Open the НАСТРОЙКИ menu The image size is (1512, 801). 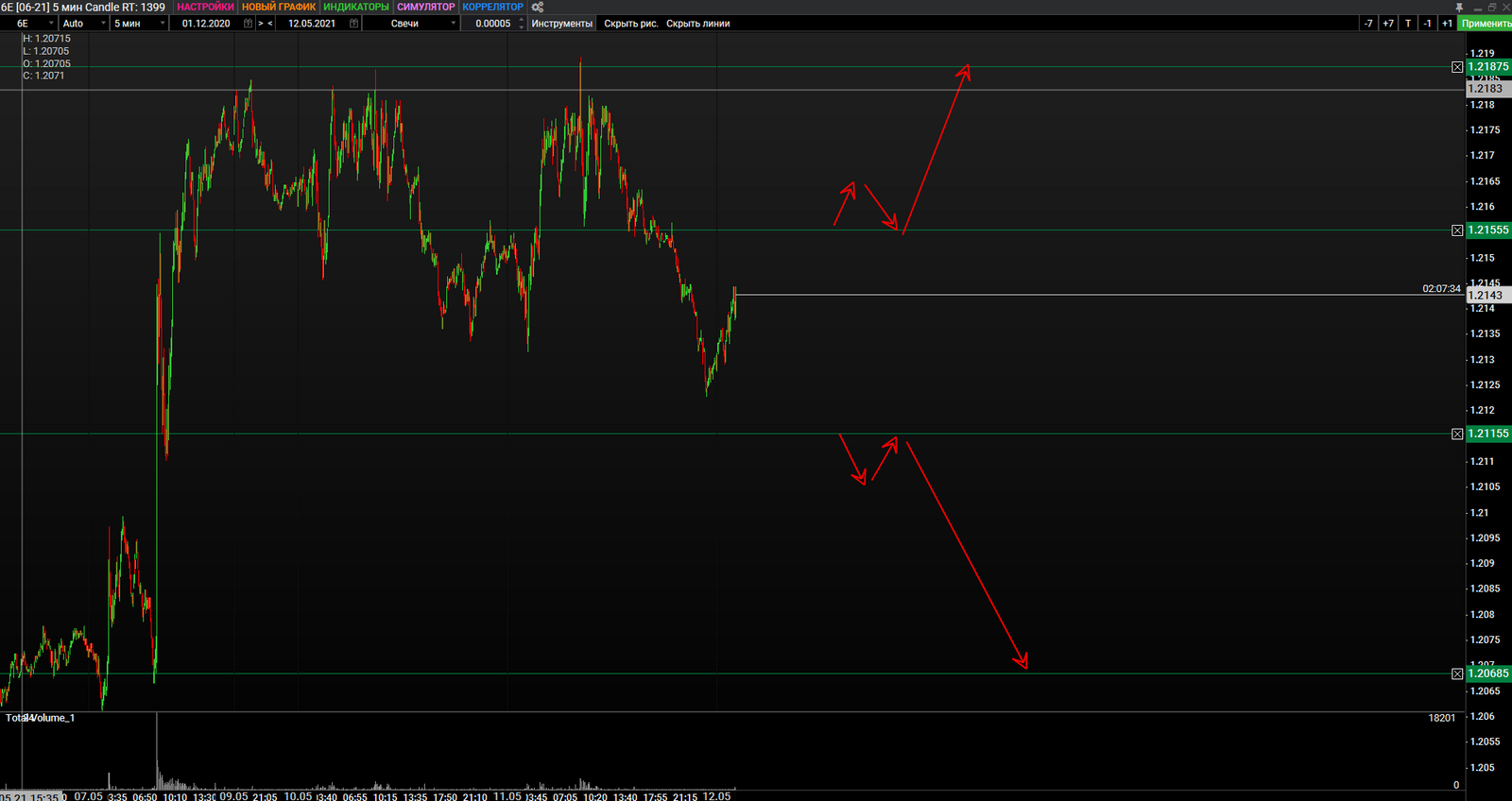pos(205,7)
